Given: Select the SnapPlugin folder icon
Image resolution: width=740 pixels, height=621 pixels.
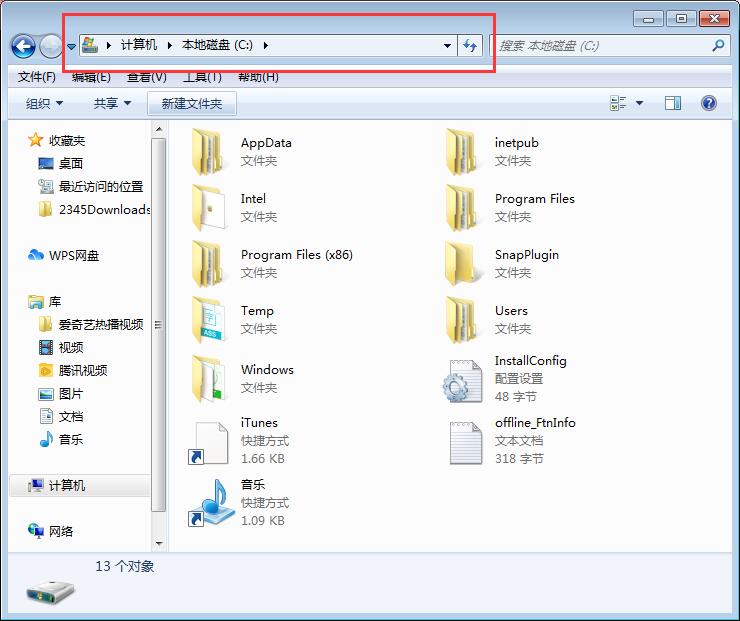Looking at the screenshot, I should point(462,263).
